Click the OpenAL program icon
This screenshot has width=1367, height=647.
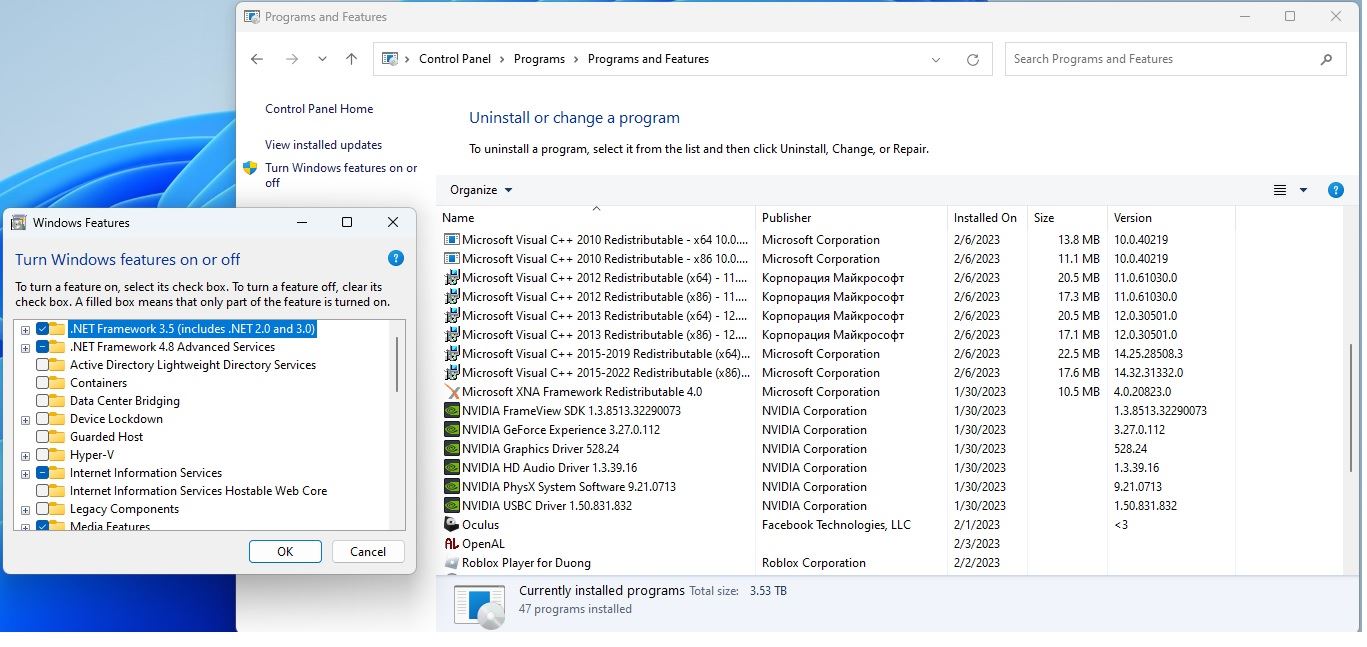pos(452,544)
